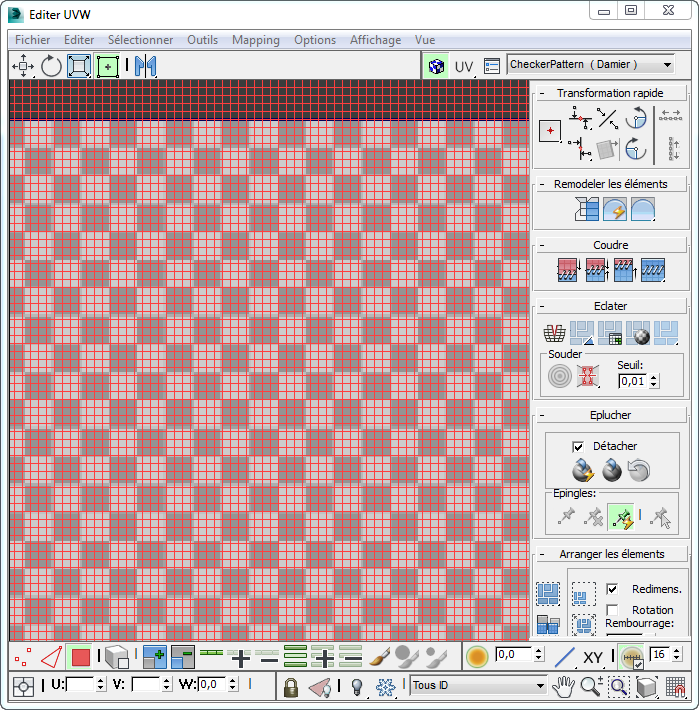699x710 pixels.
Task: Switch to vertex sub-object mode
Action: pyautogui.click(x=23, y=657)
